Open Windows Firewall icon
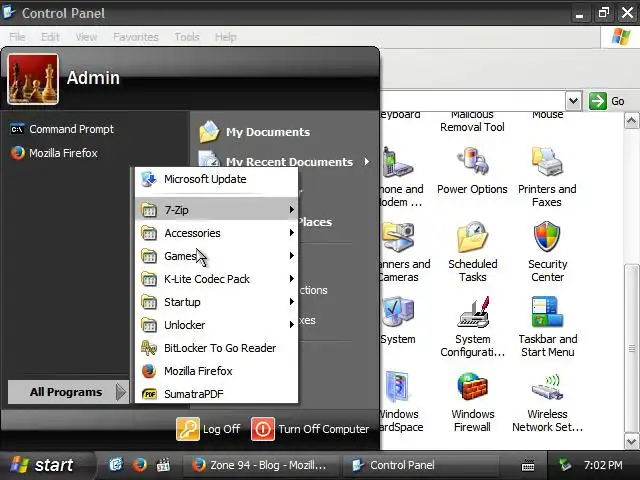 click(x=473, y=402)
